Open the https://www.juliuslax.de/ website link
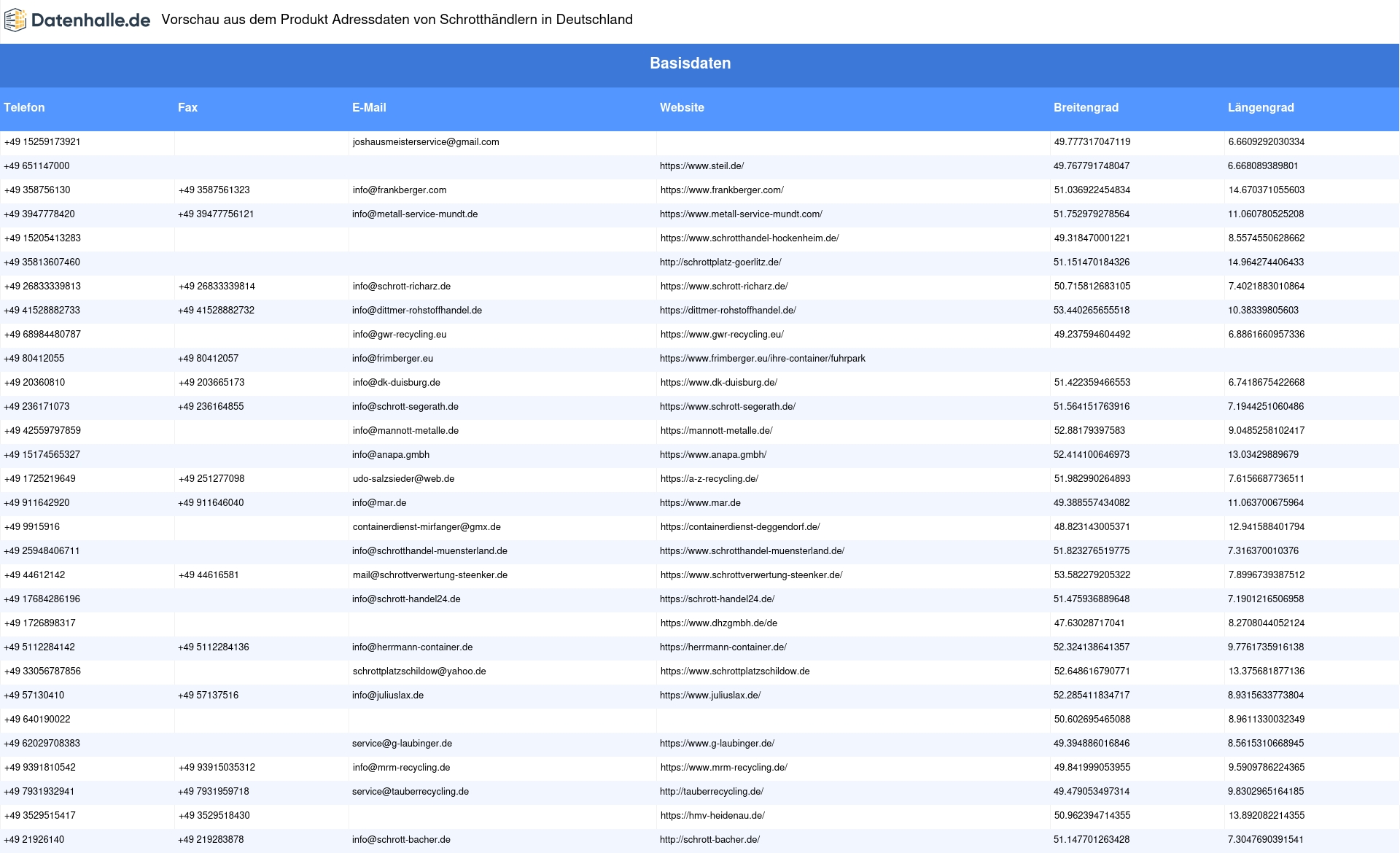This screenshot has width=1400, height=853. click(x=710, y=696)
